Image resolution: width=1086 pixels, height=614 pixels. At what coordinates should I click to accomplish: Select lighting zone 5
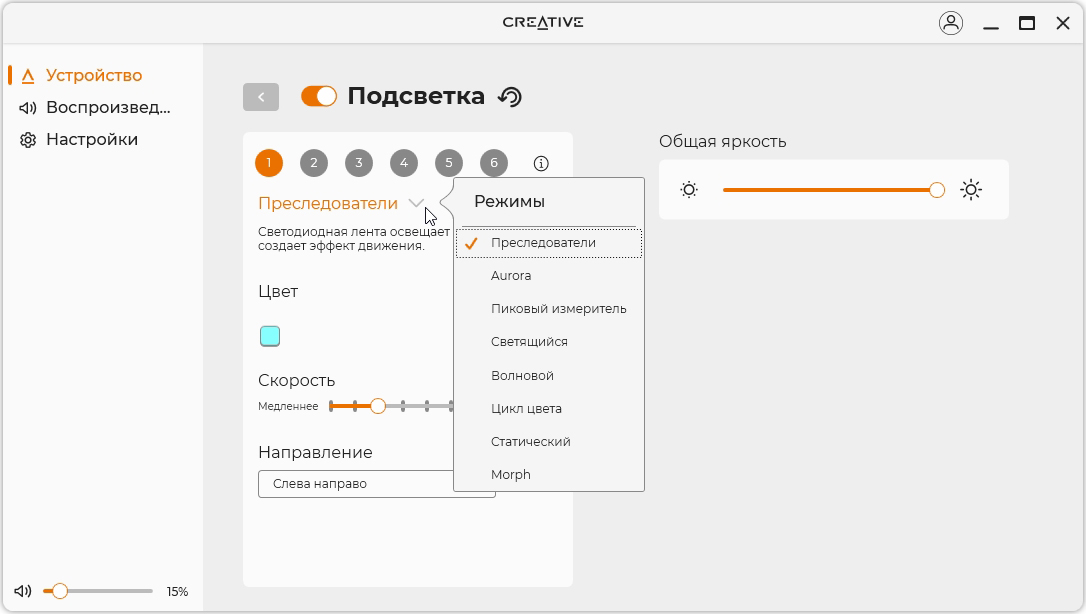coord(448,163)
